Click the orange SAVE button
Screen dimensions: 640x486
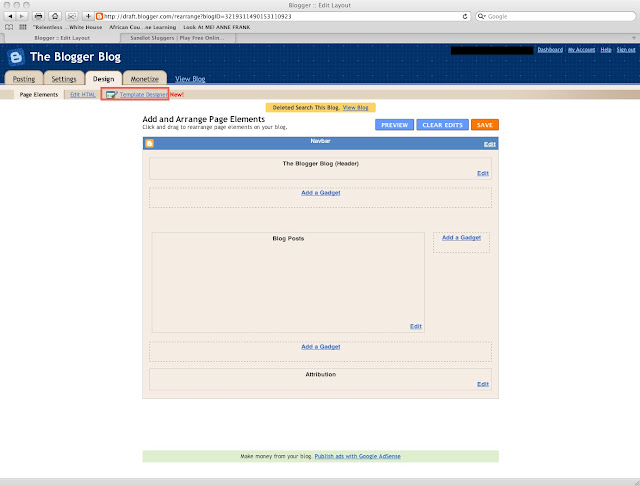(x=485, y=125)
